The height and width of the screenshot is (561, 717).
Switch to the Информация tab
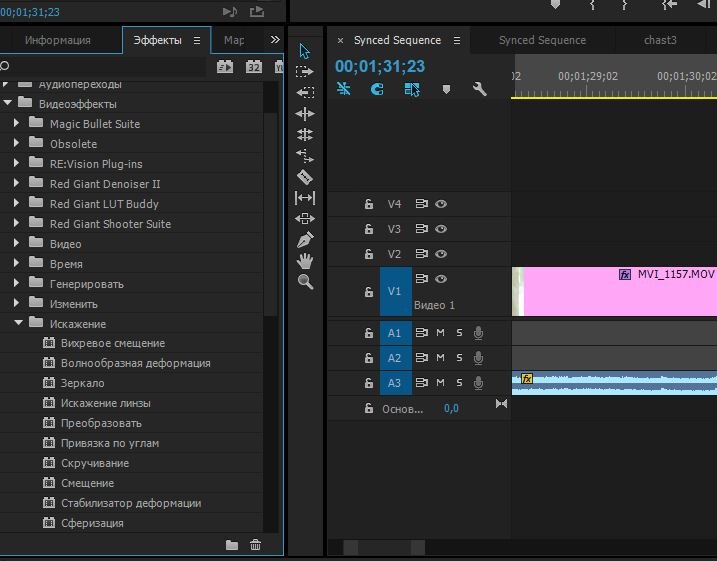58,40
